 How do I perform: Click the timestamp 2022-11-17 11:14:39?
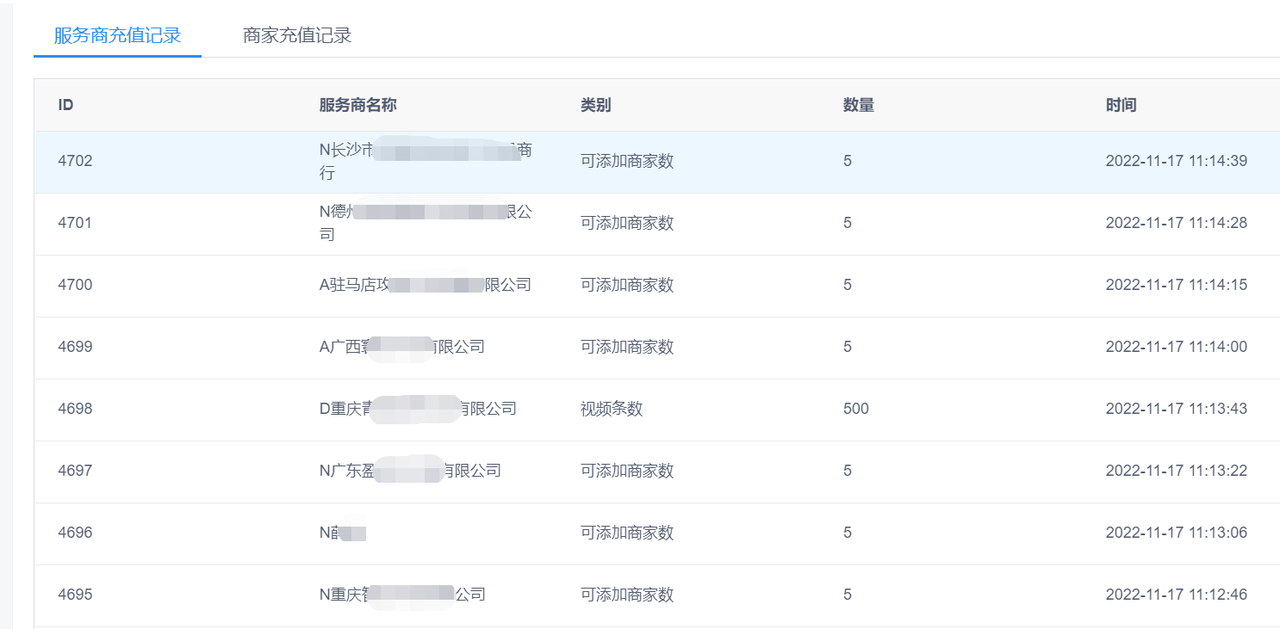click(1176, 161)
